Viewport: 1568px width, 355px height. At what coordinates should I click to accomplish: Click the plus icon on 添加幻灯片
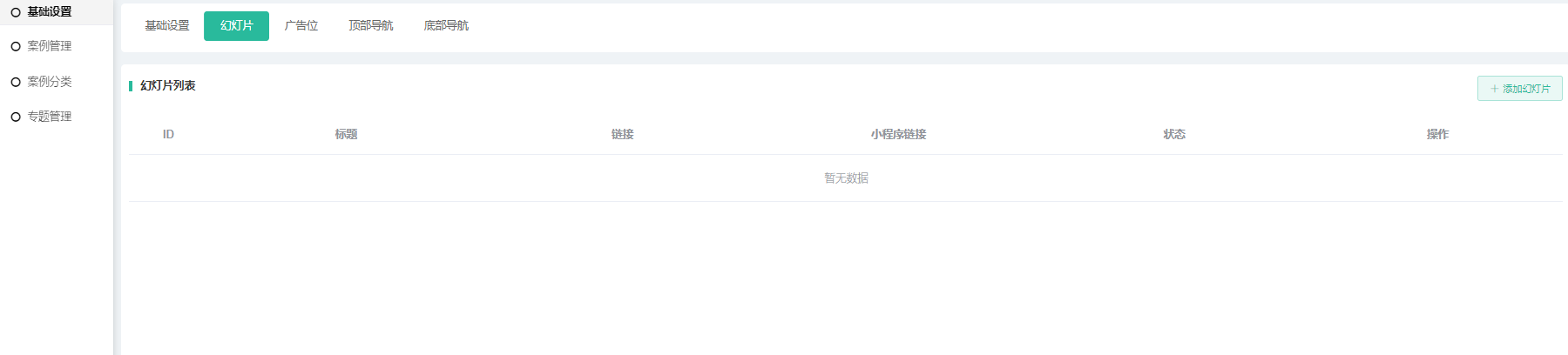[1495, 89]
